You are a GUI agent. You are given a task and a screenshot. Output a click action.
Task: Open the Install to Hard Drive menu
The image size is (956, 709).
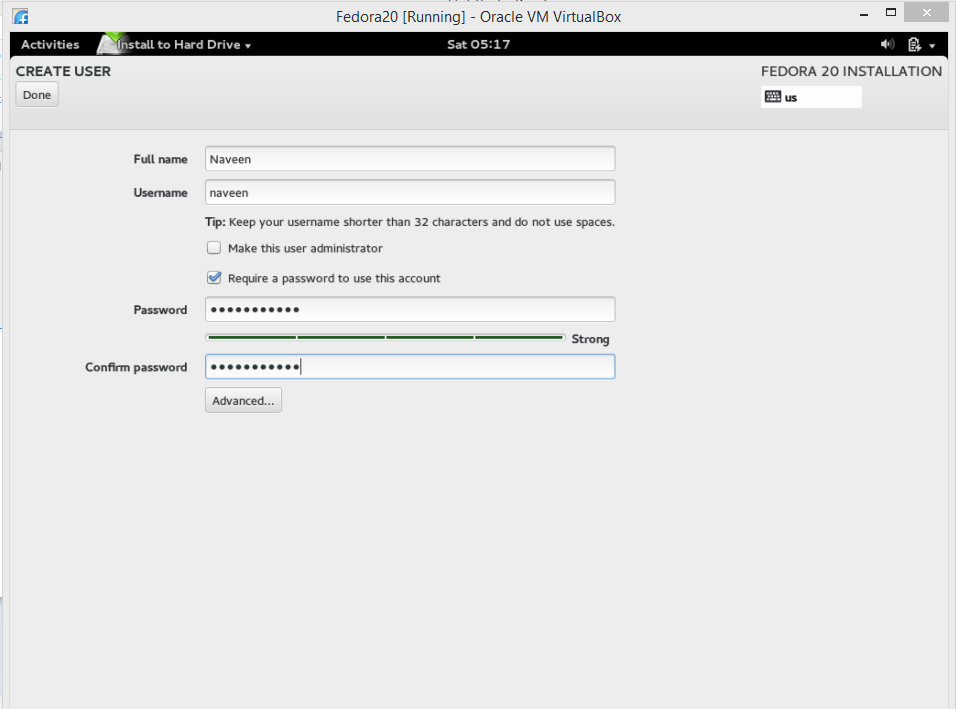pos(184,45)
